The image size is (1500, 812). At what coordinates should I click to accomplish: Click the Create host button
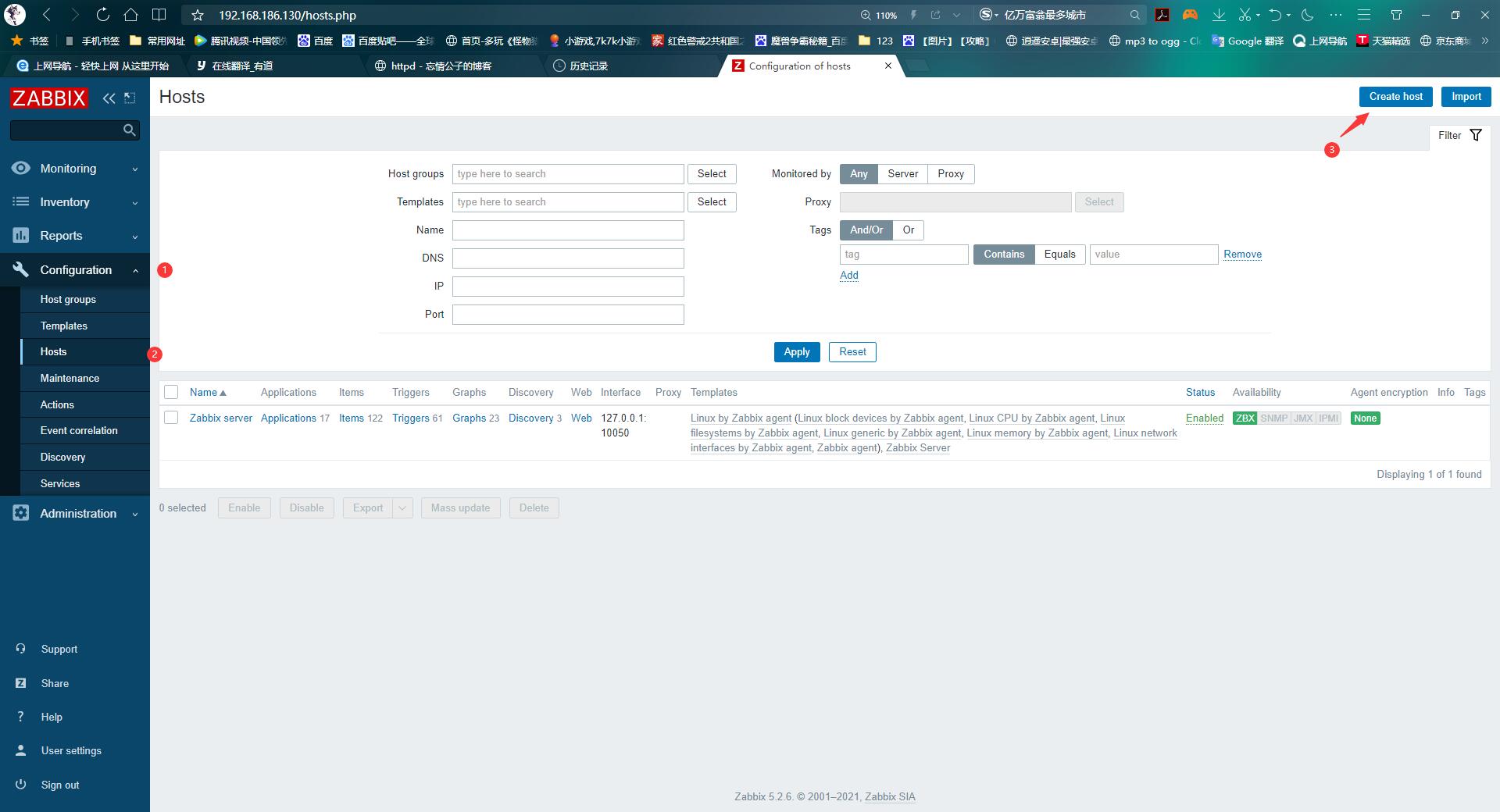[1396, 97]
